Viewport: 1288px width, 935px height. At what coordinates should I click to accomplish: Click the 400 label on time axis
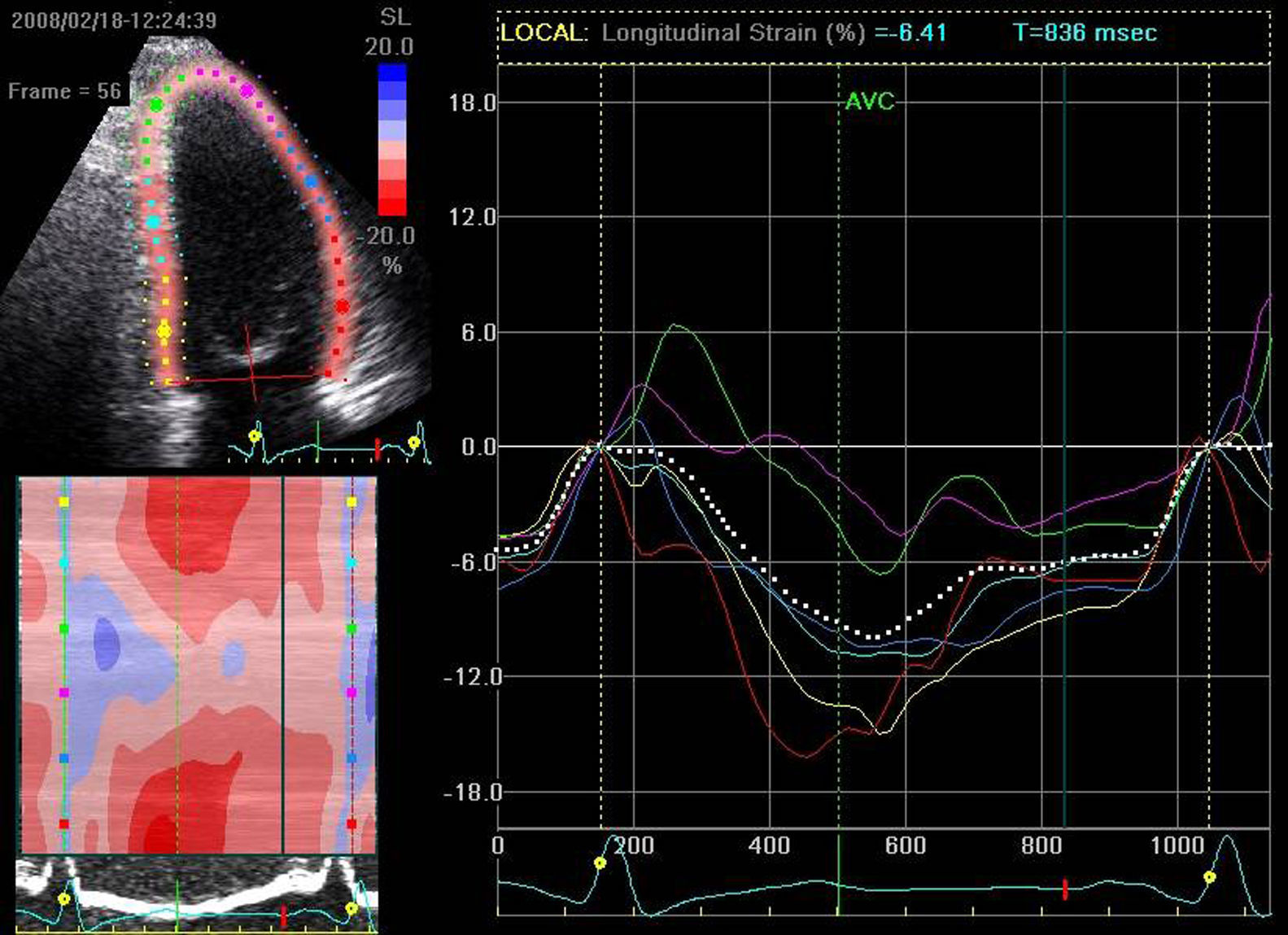click(769, 846)
